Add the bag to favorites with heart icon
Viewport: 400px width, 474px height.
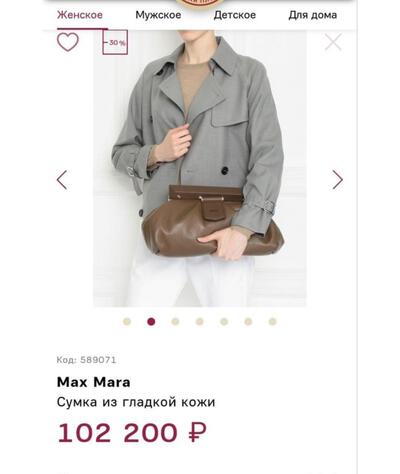coord(68,42)
